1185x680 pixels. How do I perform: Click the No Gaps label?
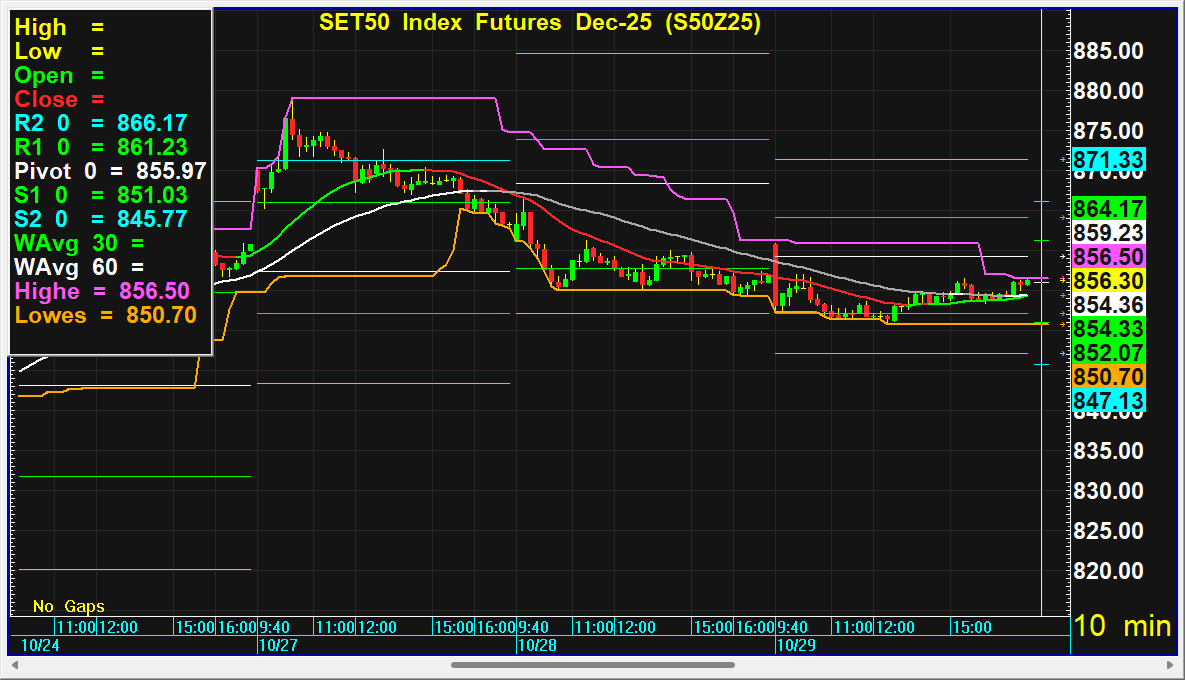(68, 606)
